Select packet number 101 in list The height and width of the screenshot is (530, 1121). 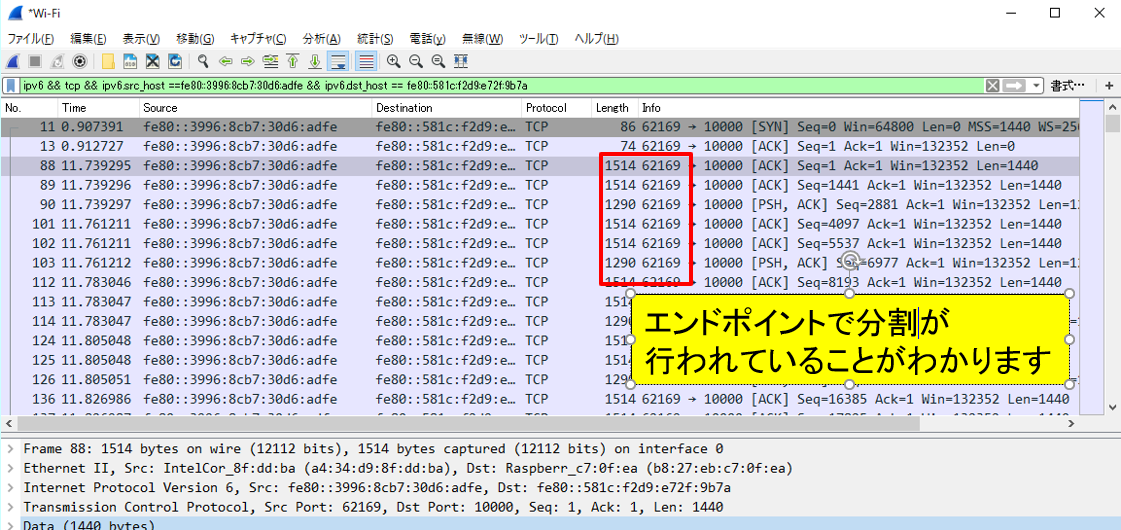pyautogui.click(x=300, y=224)
